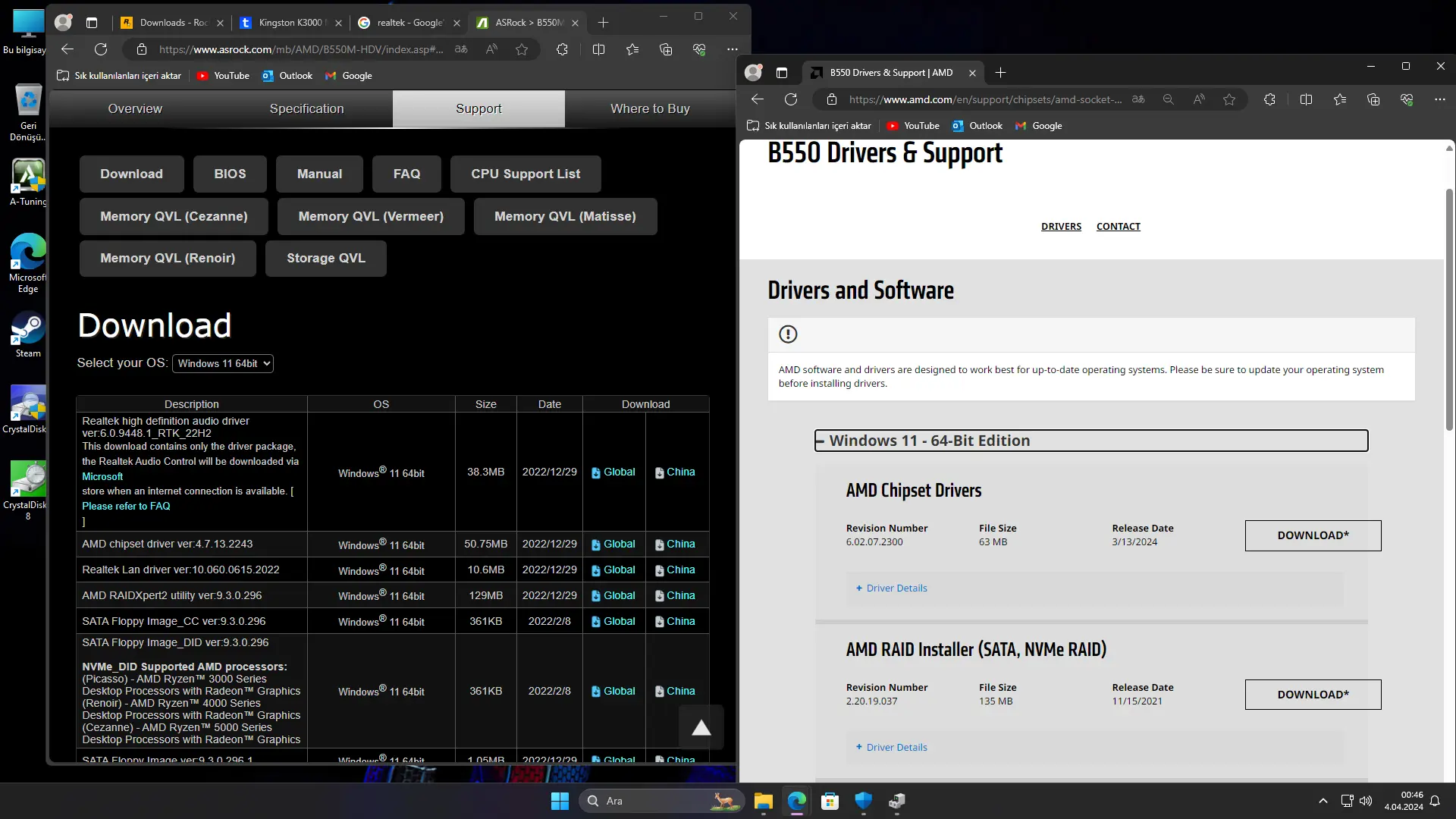This screenshot has width=1456, height=819.
Task: Click the AMD address bar URL
Action: tap(985, 99)
